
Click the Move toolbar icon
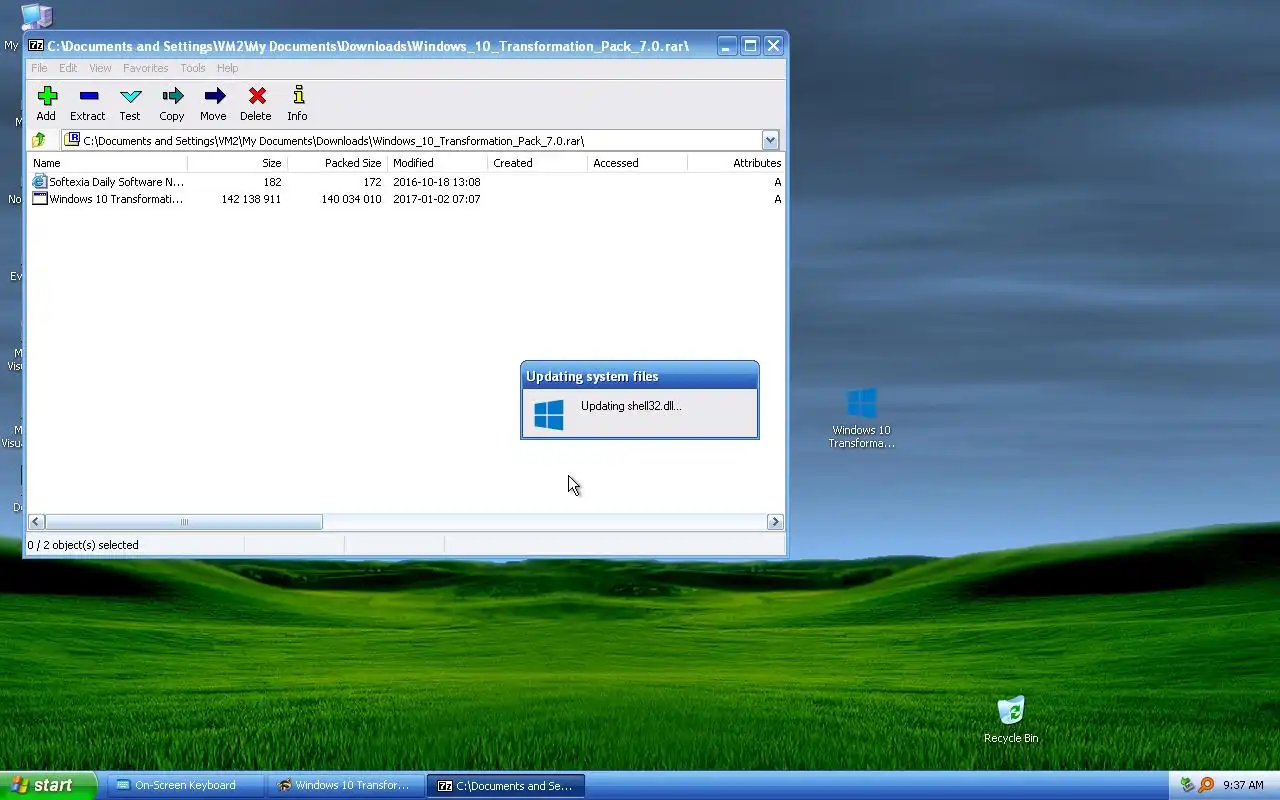pos(214,96)
